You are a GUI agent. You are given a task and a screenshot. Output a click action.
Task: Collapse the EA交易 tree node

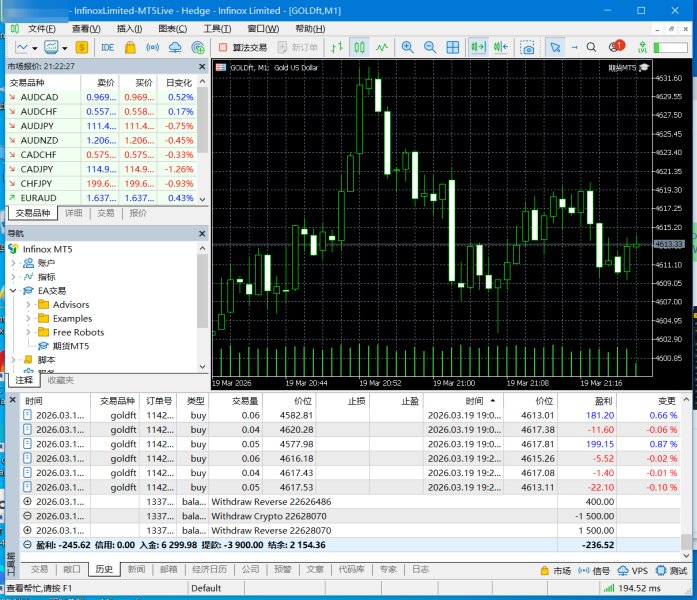(14, 290)
